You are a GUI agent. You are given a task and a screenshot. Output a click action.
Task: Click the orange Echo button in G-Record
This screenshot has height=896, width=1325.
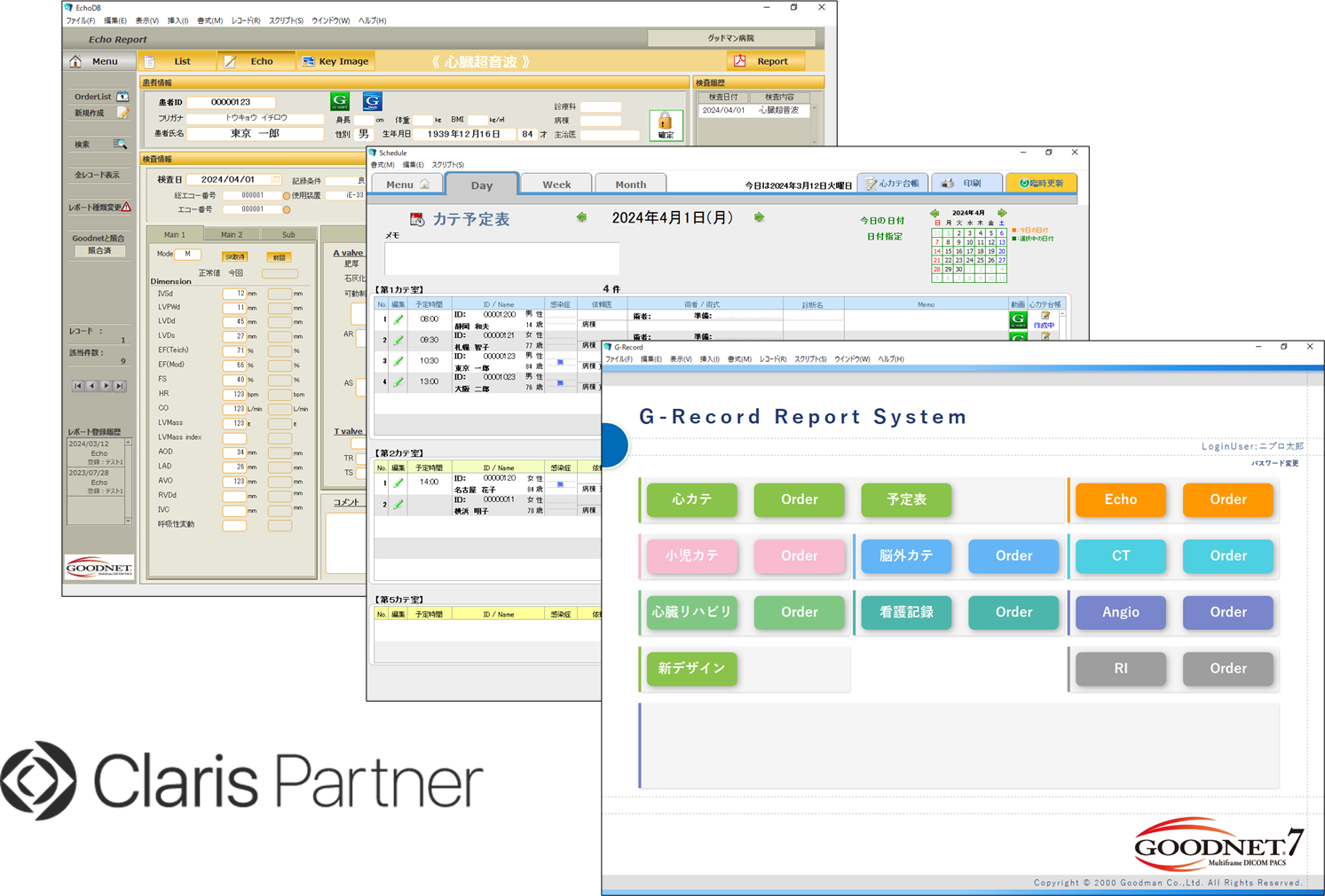pos(1120,499)
